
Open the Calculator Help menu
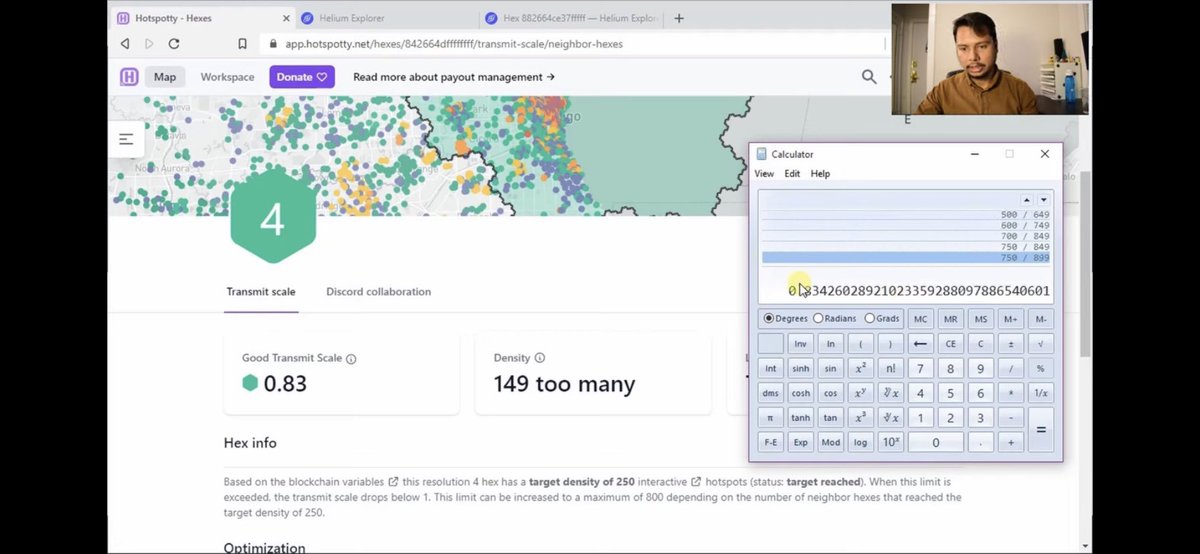820,174
